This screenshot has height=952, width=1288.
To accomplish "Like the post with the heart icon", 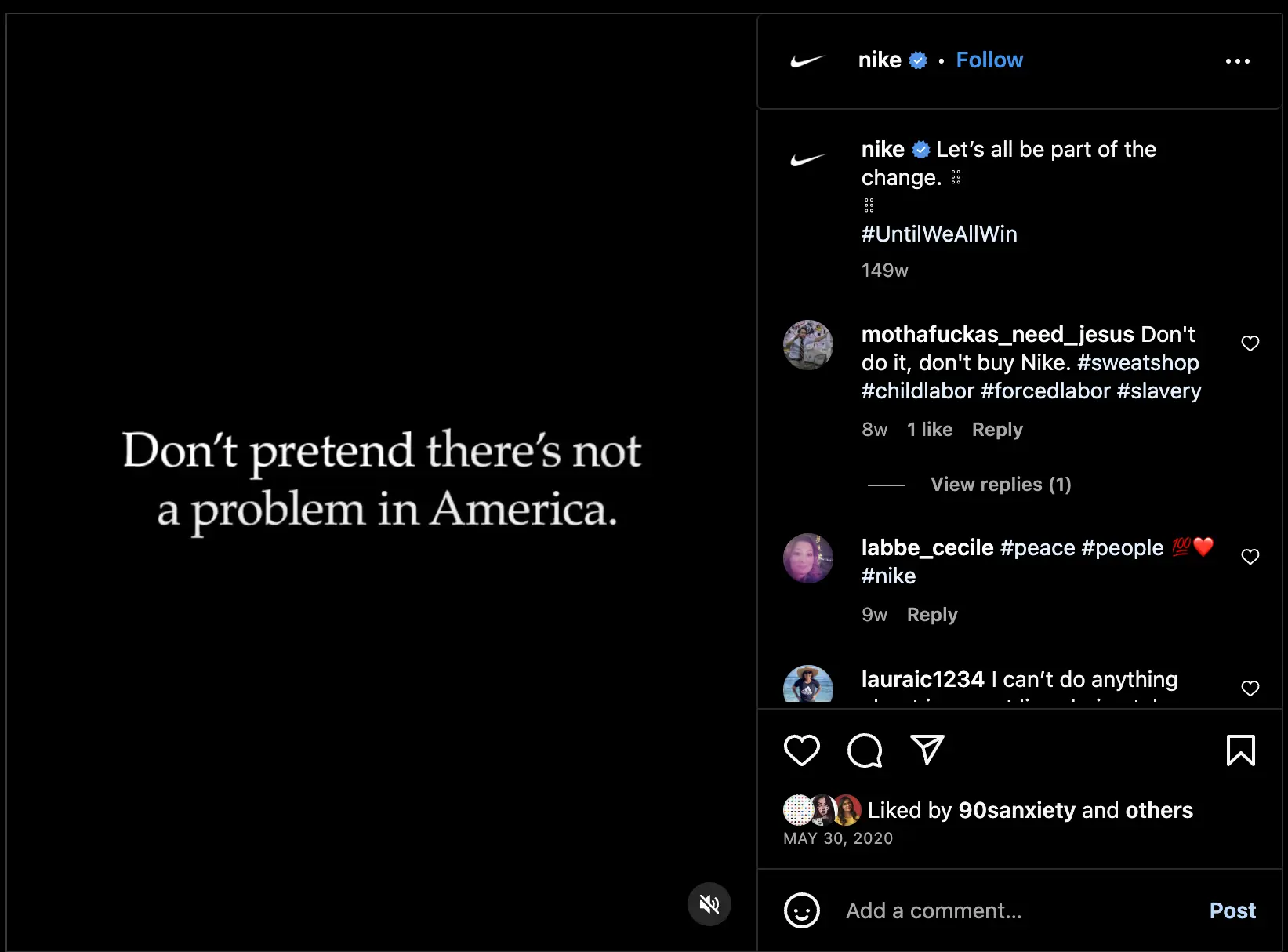I will click(x=801, y=750).
